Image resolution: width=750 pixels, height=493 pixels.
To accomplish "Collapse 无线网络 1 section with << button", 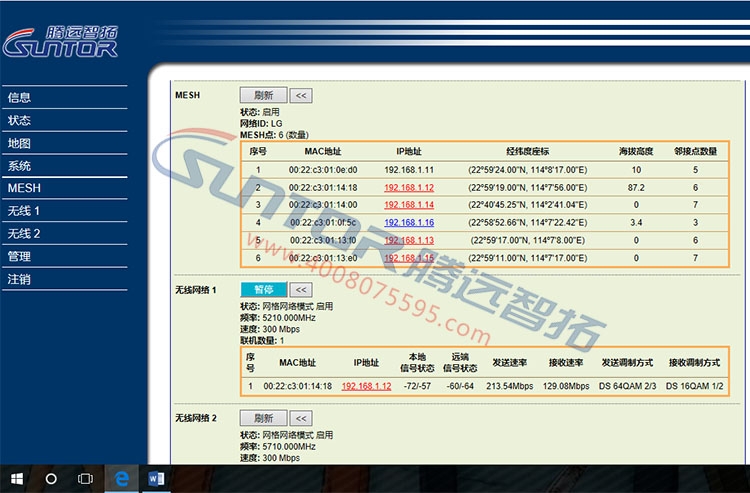I will coord(301,290).
